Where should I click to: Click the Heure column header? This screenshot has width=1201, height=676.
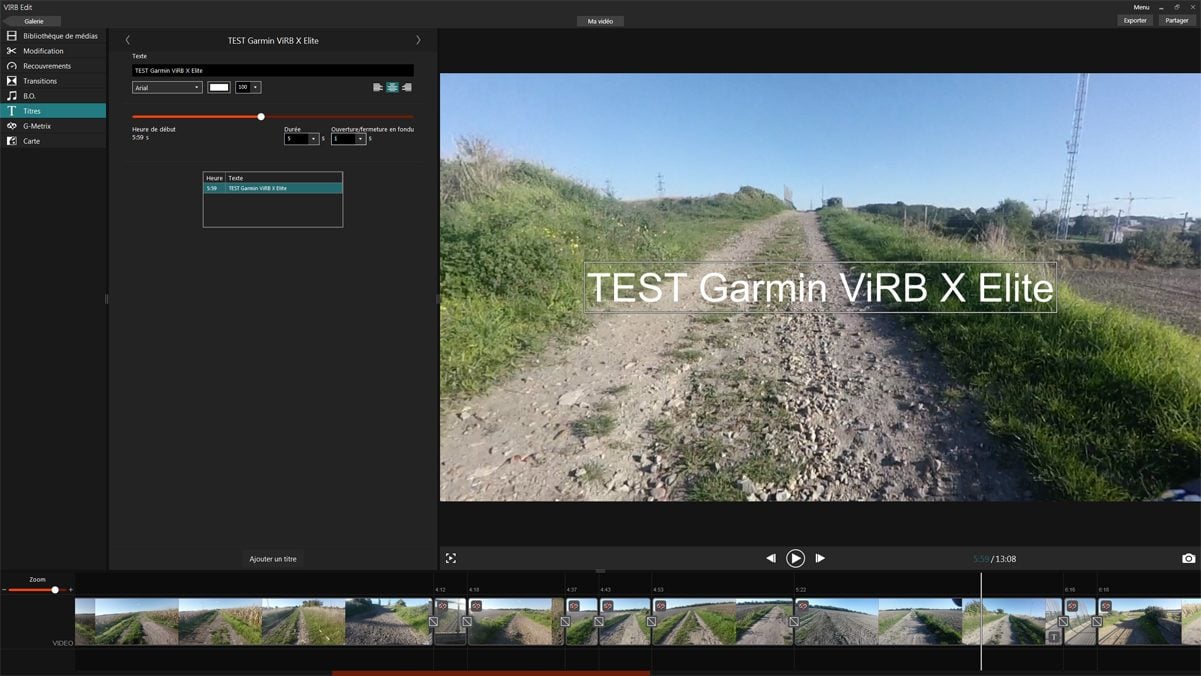click(x=214, y=178)
